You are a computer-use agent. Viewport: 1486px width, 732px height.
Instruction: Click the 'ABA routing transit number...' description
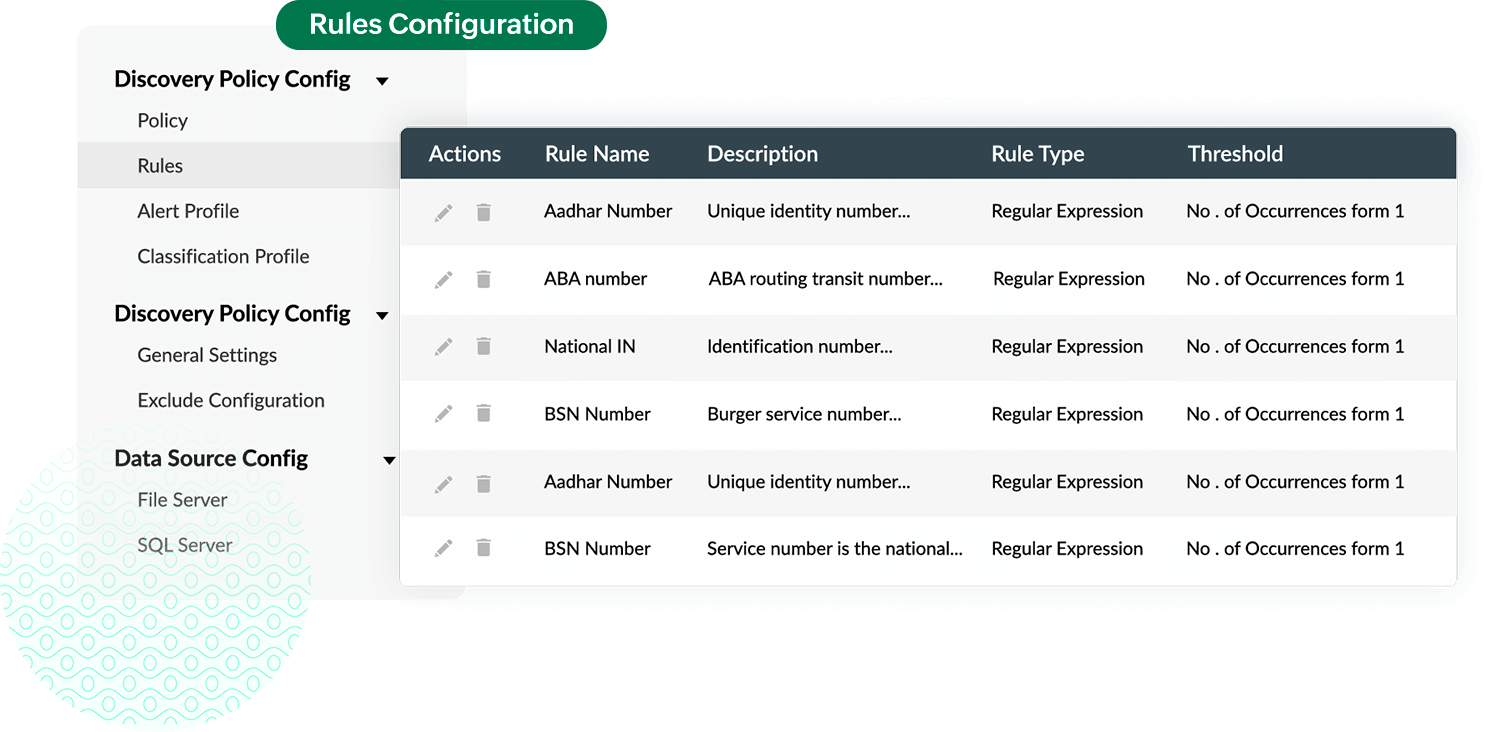pyautogui.click(x=825, y=279)
